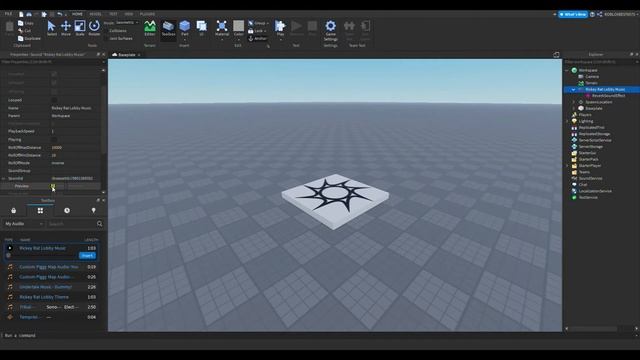Screen dimensions: 640x360
Task: Open the Terrain Editor
Action: click(x=150, y=29)
